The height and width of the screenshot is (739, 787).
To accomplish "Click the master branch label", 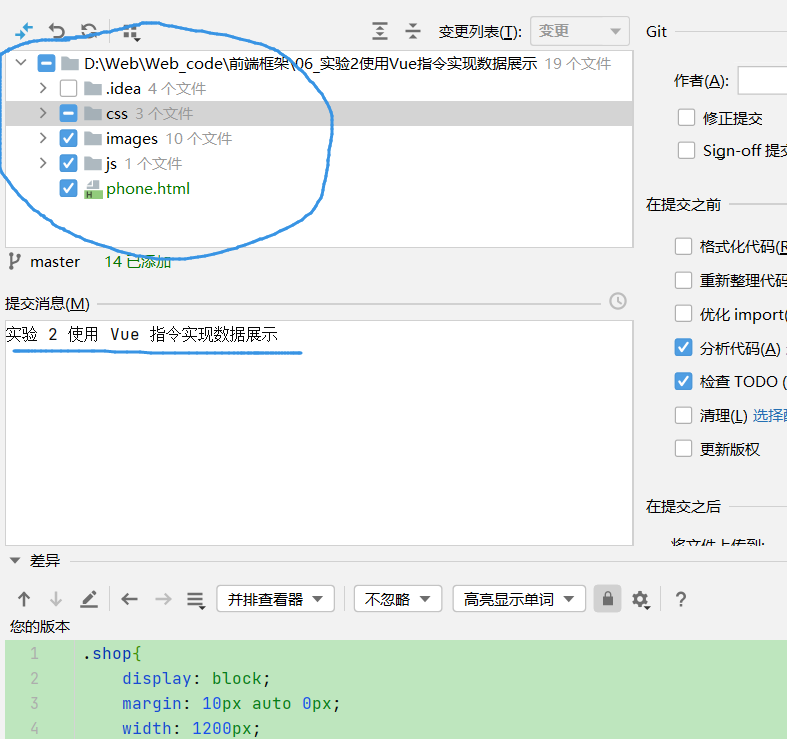I will 55,262.
